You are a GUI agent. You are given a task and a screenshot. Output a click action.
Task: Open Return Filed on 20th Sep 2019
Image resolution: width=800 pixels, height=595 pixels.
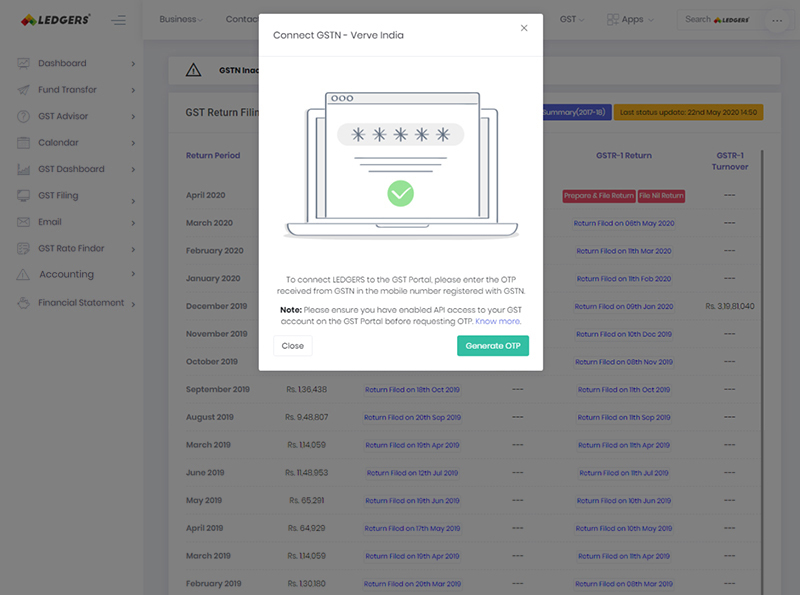[x=412, y=417]
